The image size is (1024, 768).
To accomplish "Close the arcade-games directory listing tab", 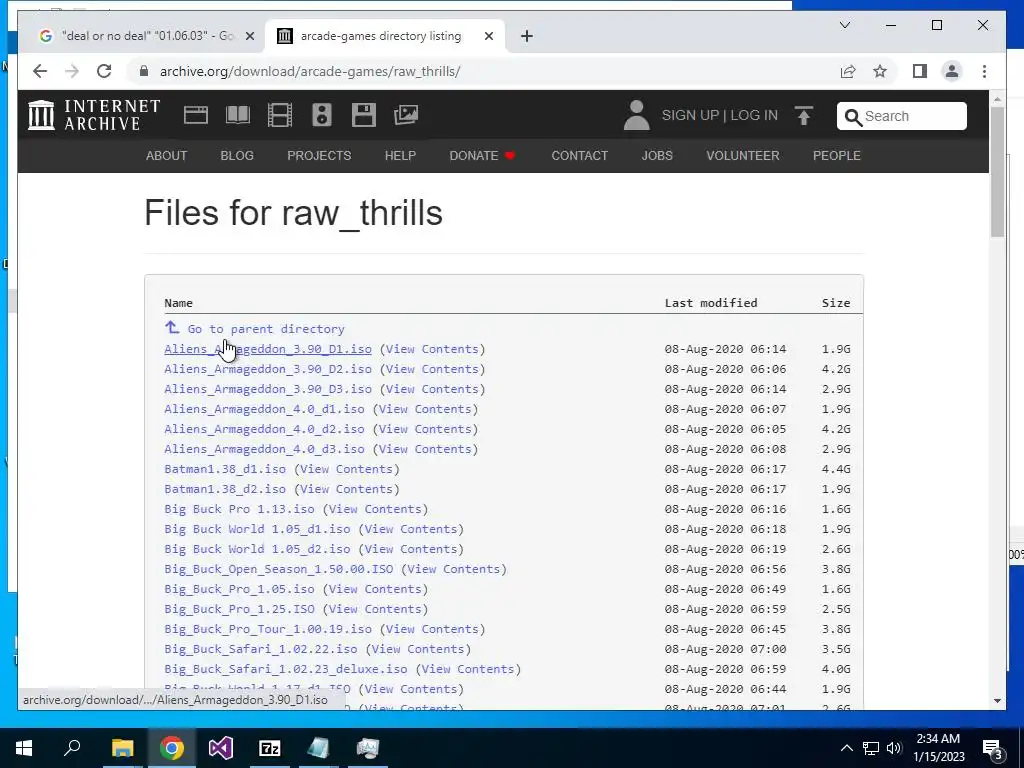I will [488, 37].
